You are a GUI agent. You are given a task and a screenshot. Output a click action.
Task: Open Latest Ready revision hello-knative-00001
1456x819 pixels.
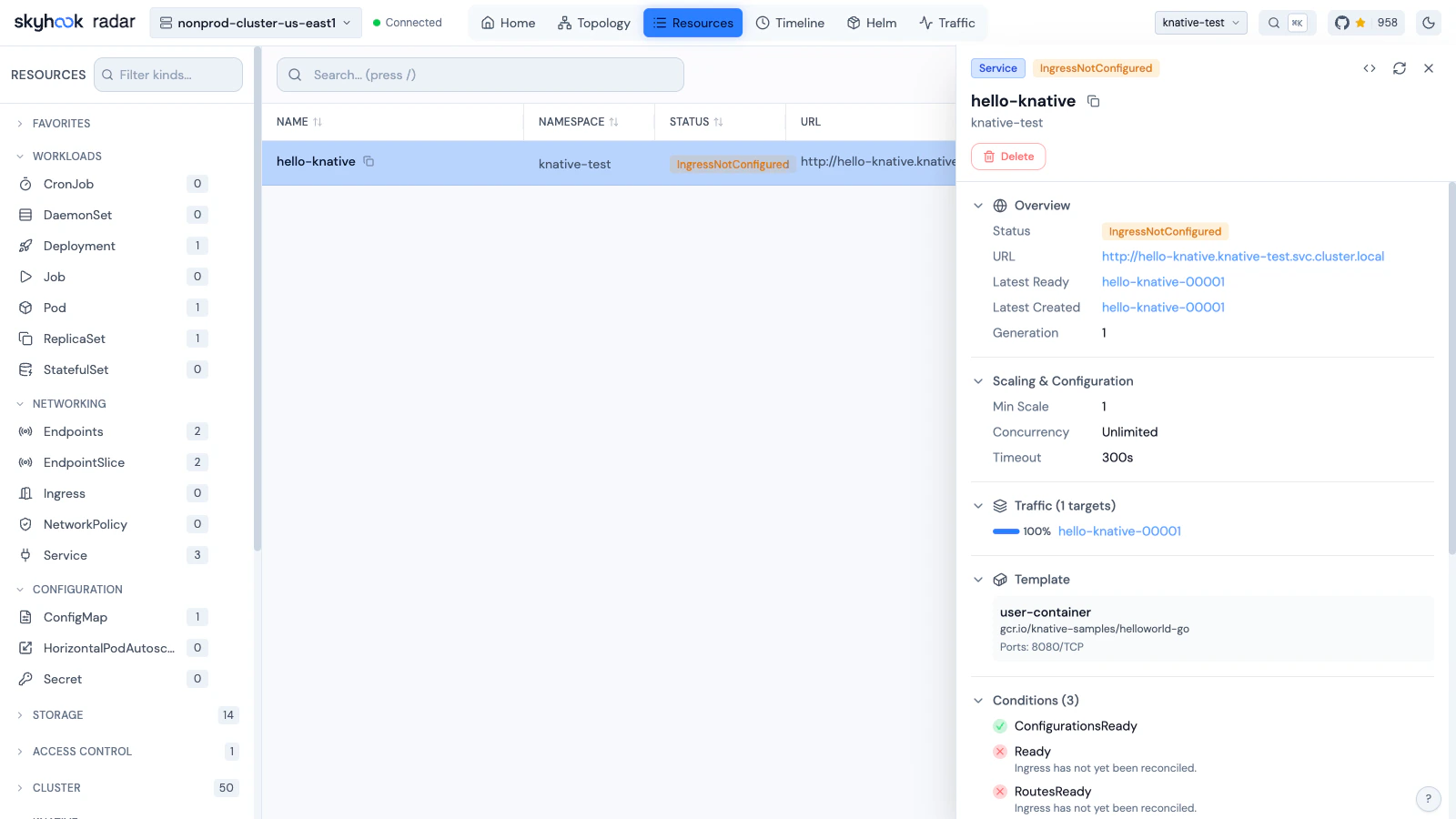pyautogui.click(x=1163, y=282)
